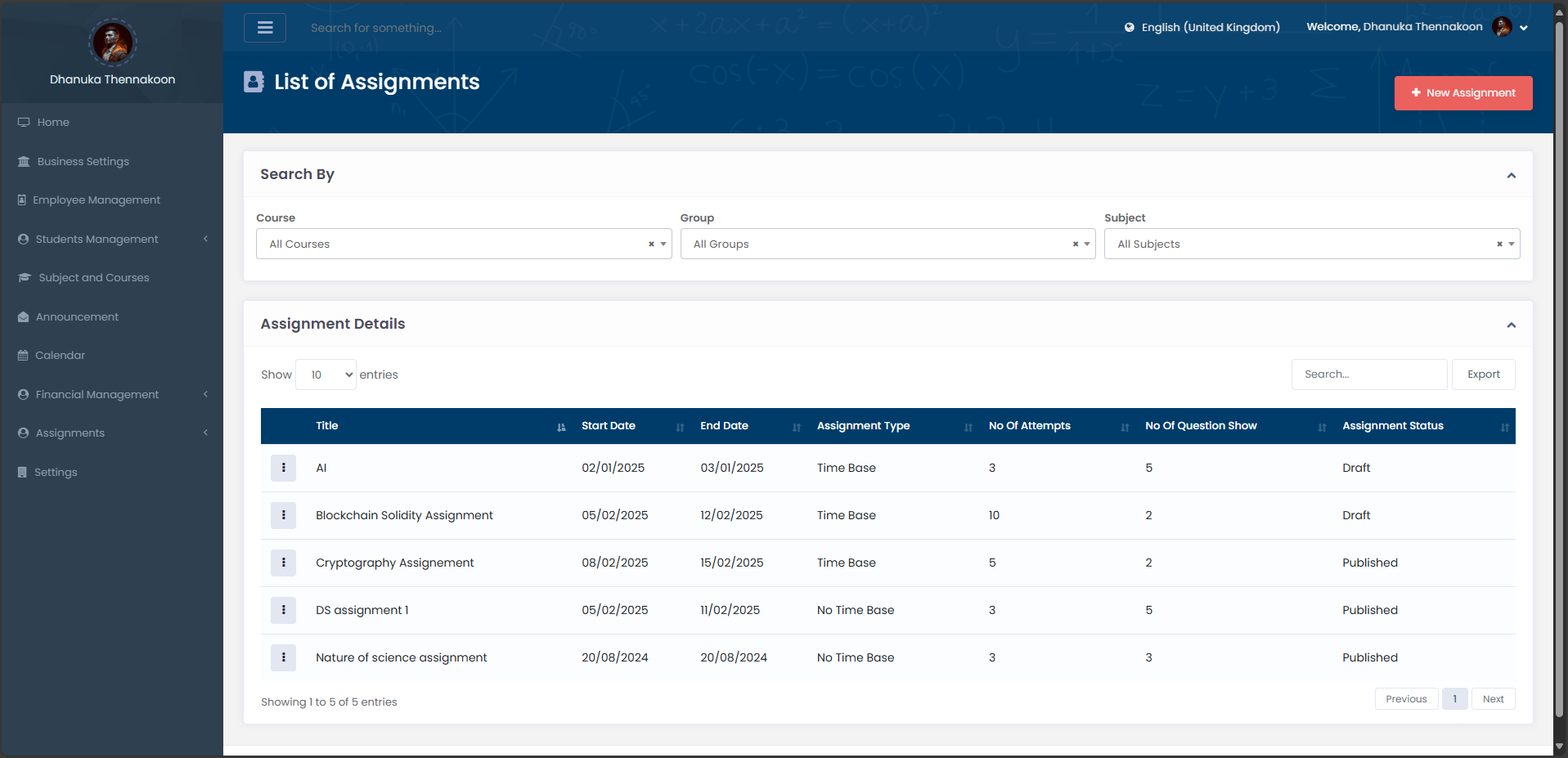
Task: Focus the top Search for something field
Action: 376,28
